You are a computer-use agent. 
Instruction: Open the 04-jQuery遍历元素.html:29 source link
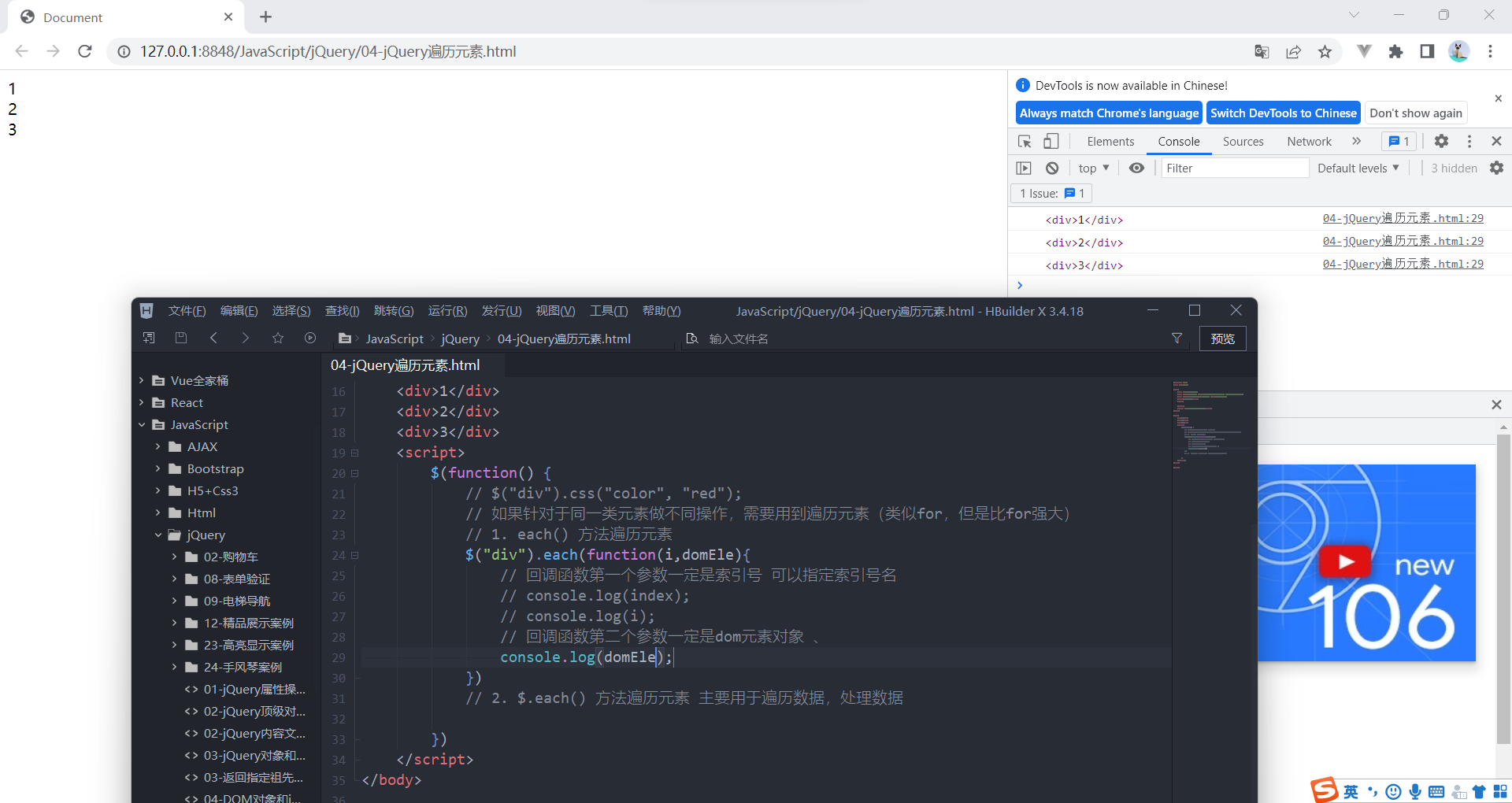1403,218
